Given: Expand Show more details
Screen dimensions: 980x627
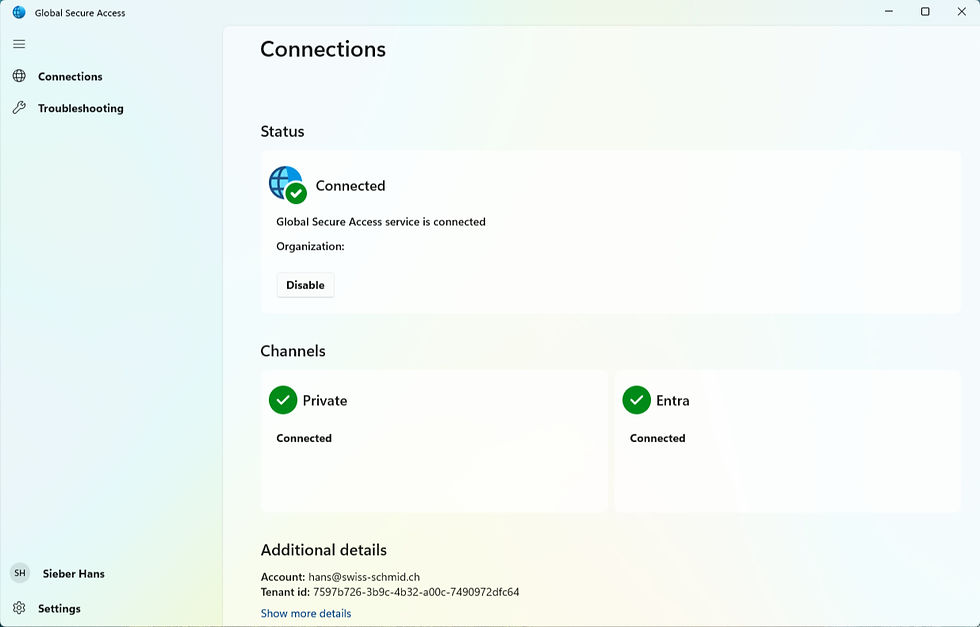Looking at the screenshot, I should coord(306,613).
